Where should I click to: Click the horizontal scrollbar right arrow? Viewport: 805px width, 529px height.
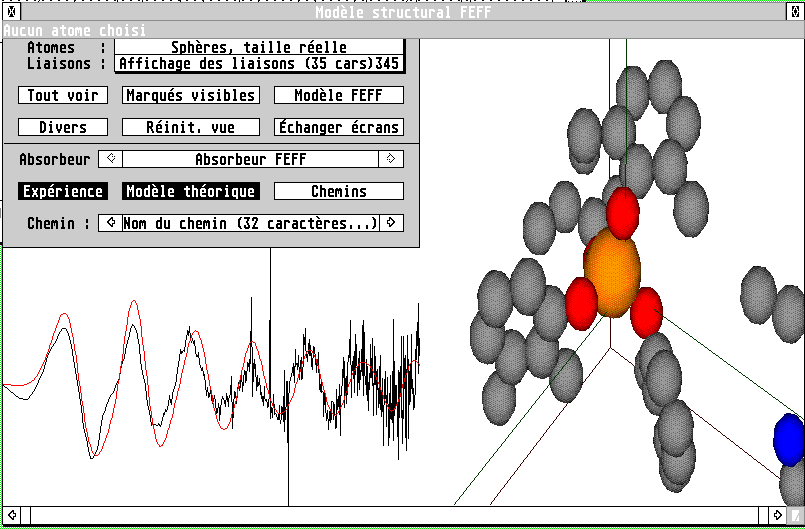point(777,515)
